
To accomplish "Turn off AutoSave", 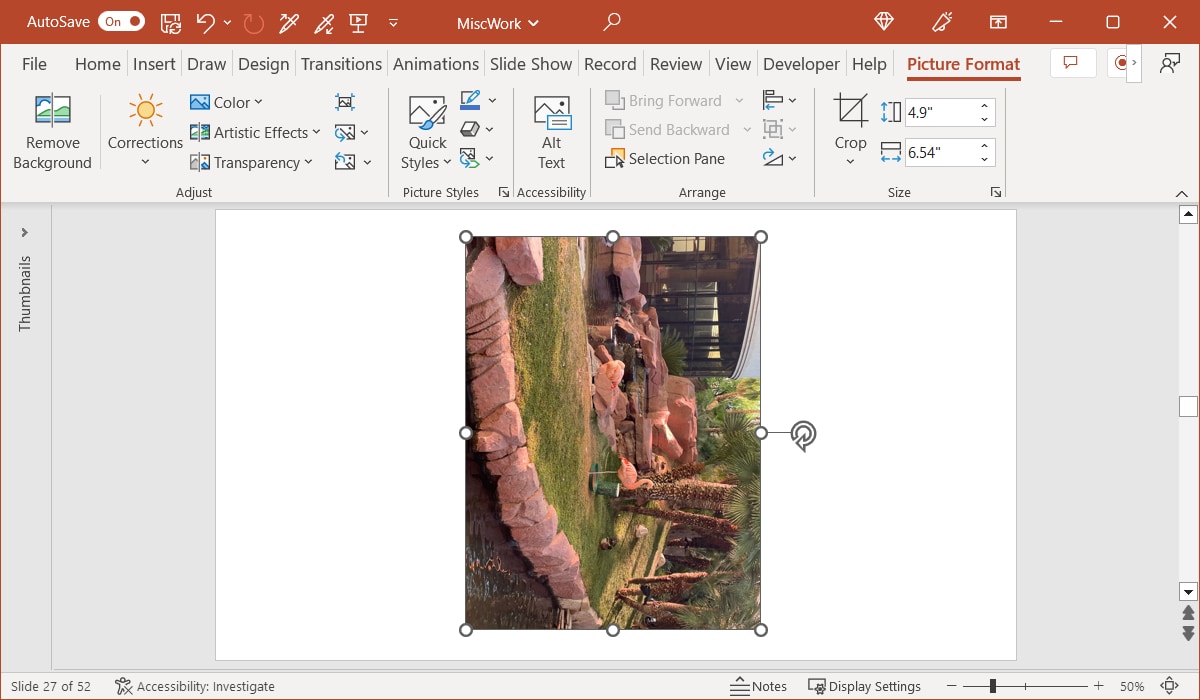I will pyautogui.click(x=120, y=20).
